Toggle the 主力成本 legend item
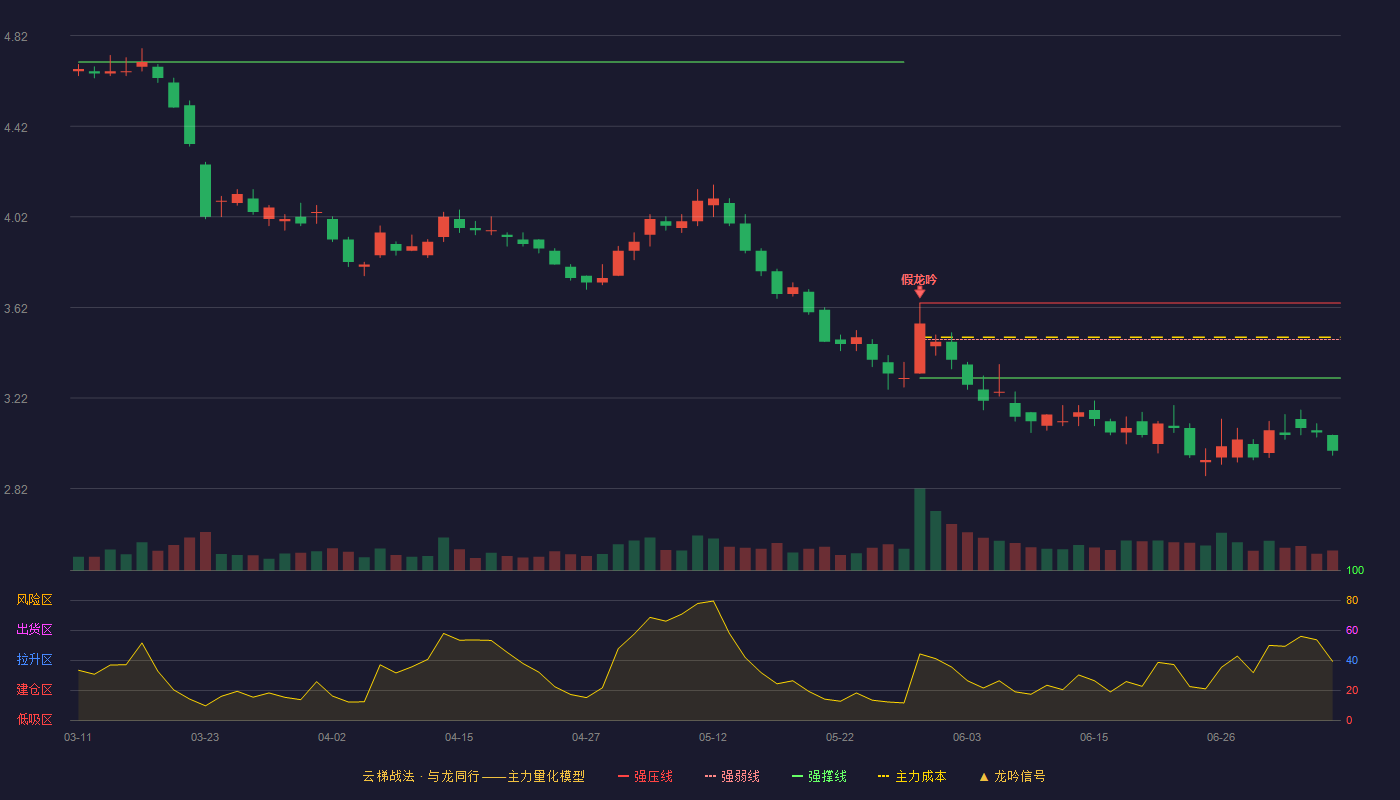This screenshot has width=1400, height=800. click(x=912, y=776)
